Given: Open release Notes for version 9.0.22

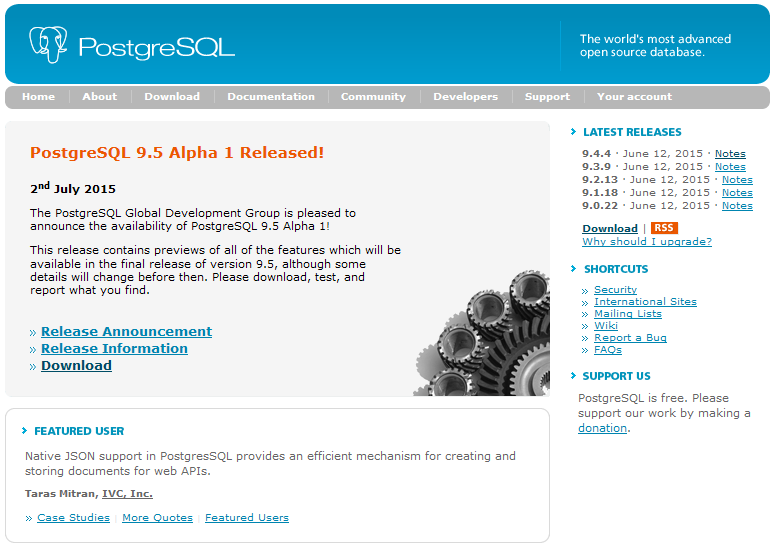Looking at the screenshot, I should point(737,205).
